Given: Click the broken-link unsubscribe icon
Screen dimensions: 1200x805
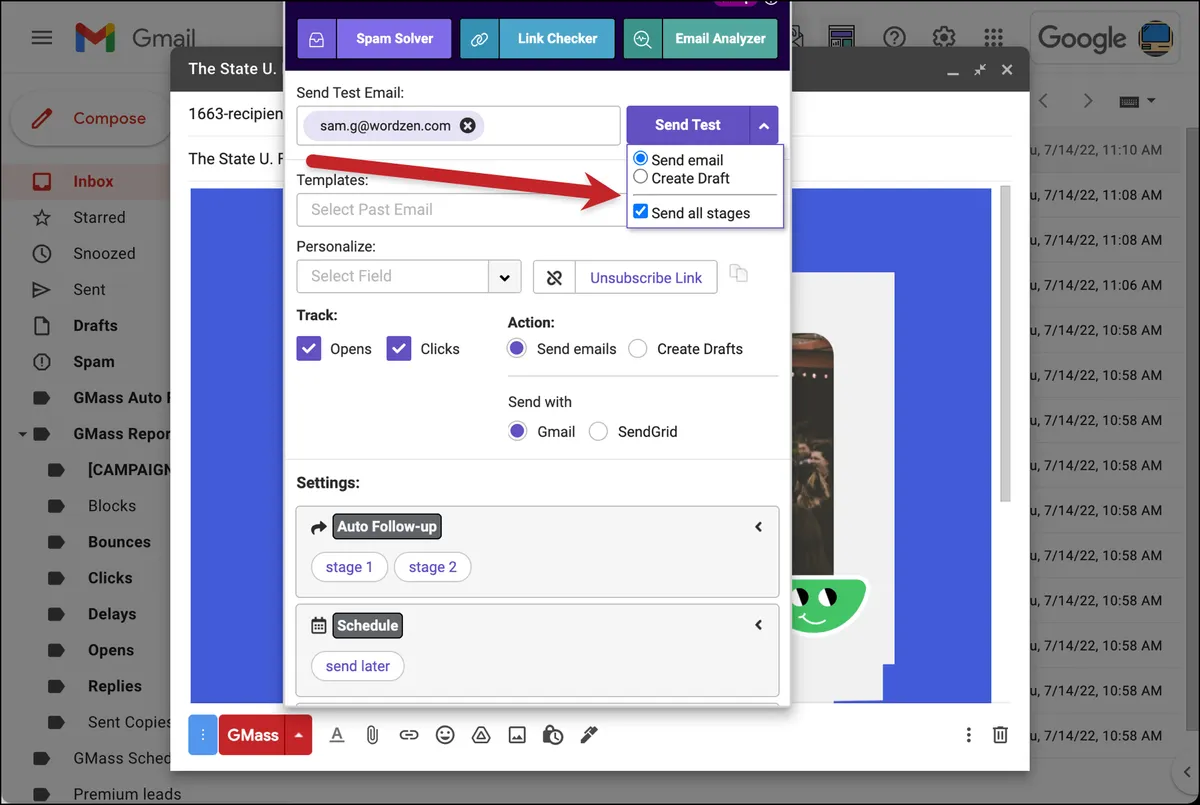Looking at the screenshot, I should (x=554, y=278).
